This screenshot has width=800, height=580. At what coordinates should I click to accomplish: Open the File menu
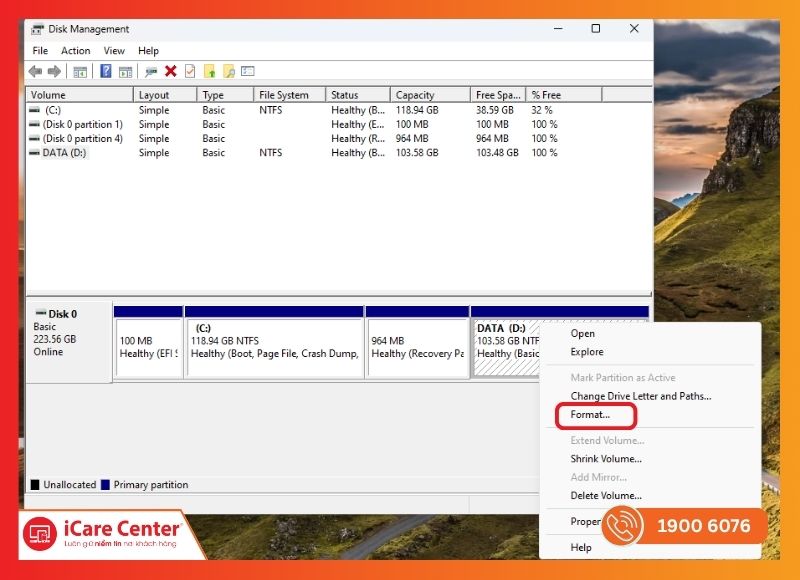coord(40,51)
